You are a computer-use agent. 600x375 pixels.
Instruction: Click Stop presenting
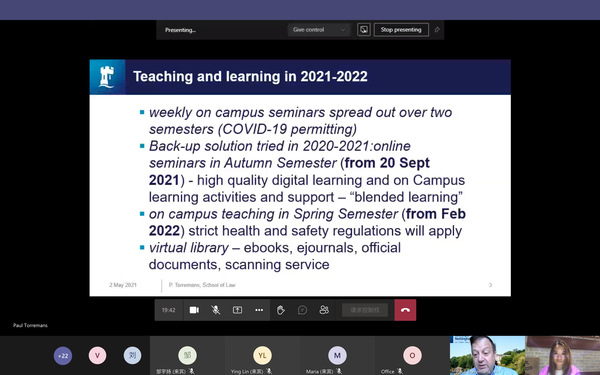click(401, 30)
